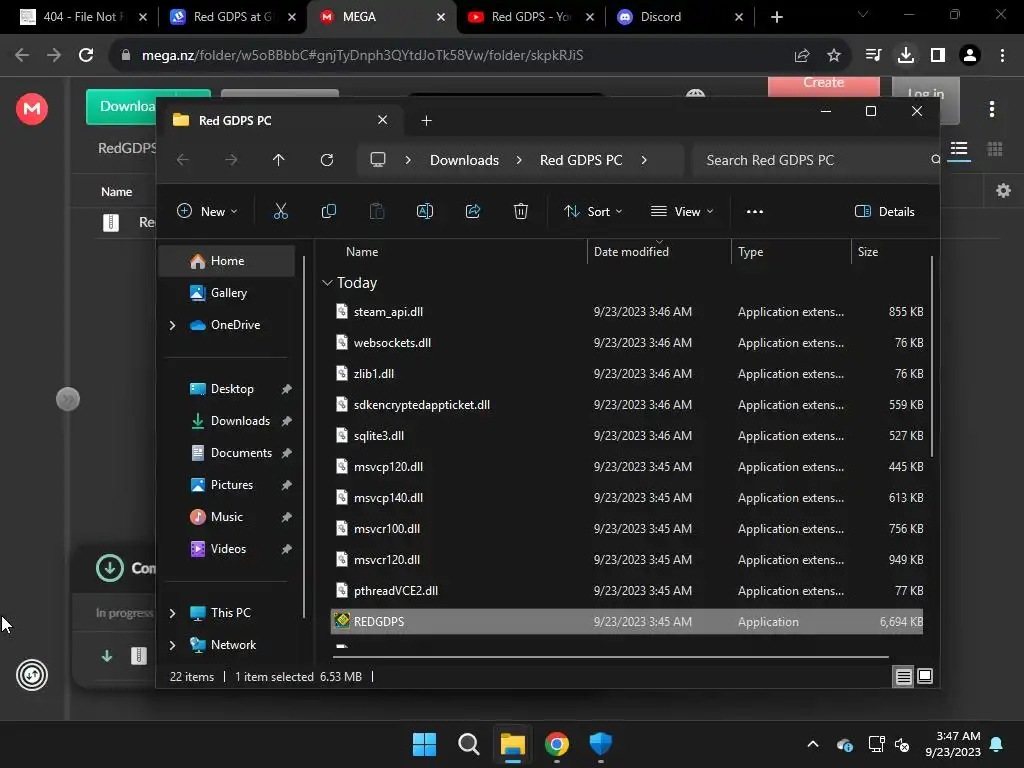The height and width of the screenshot is (768, 1024).
Task: Select the steam_api.dll file
Action: [627, 312]
